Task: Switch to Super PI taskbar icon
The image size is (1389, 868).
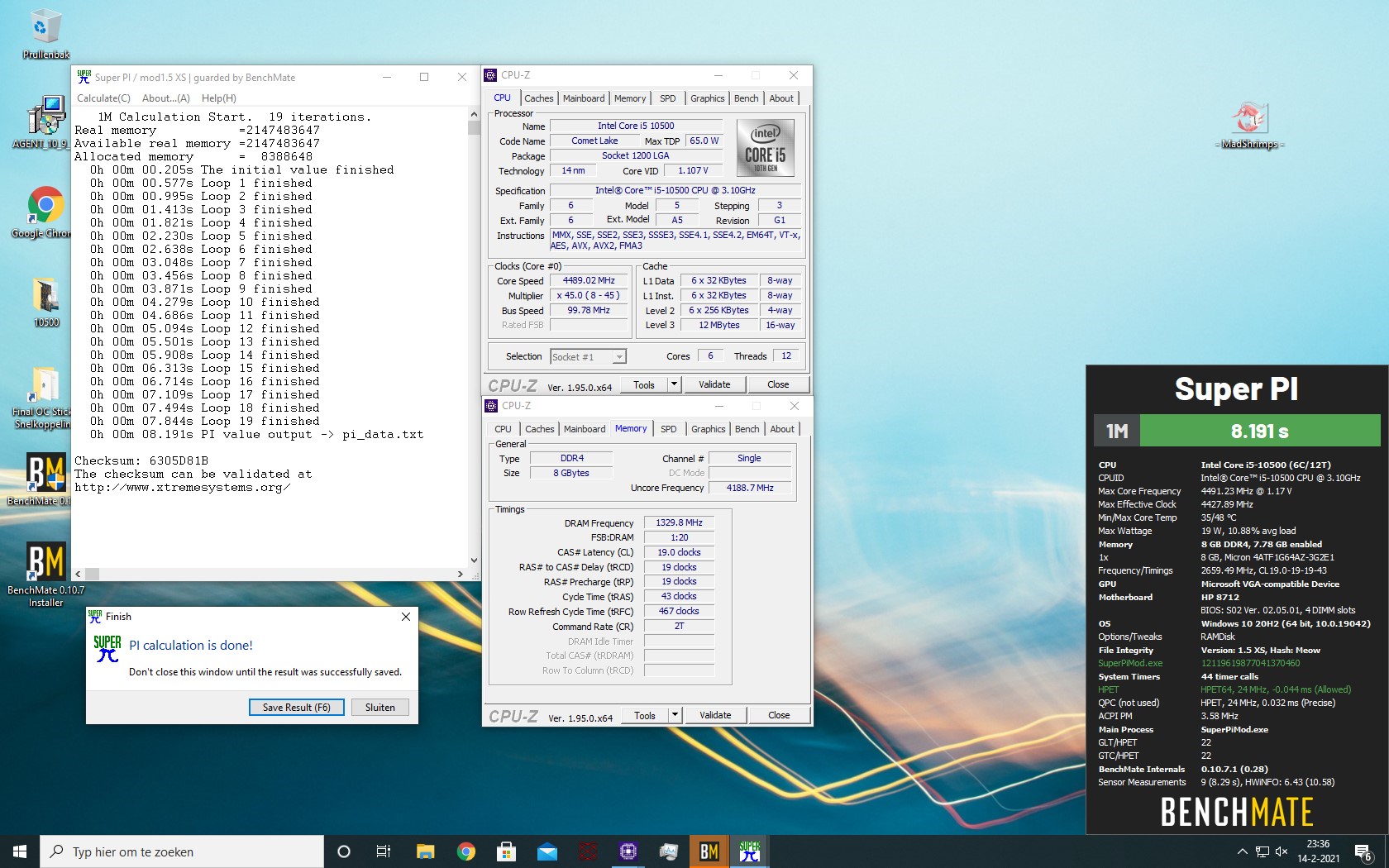Action: [749, 851]
